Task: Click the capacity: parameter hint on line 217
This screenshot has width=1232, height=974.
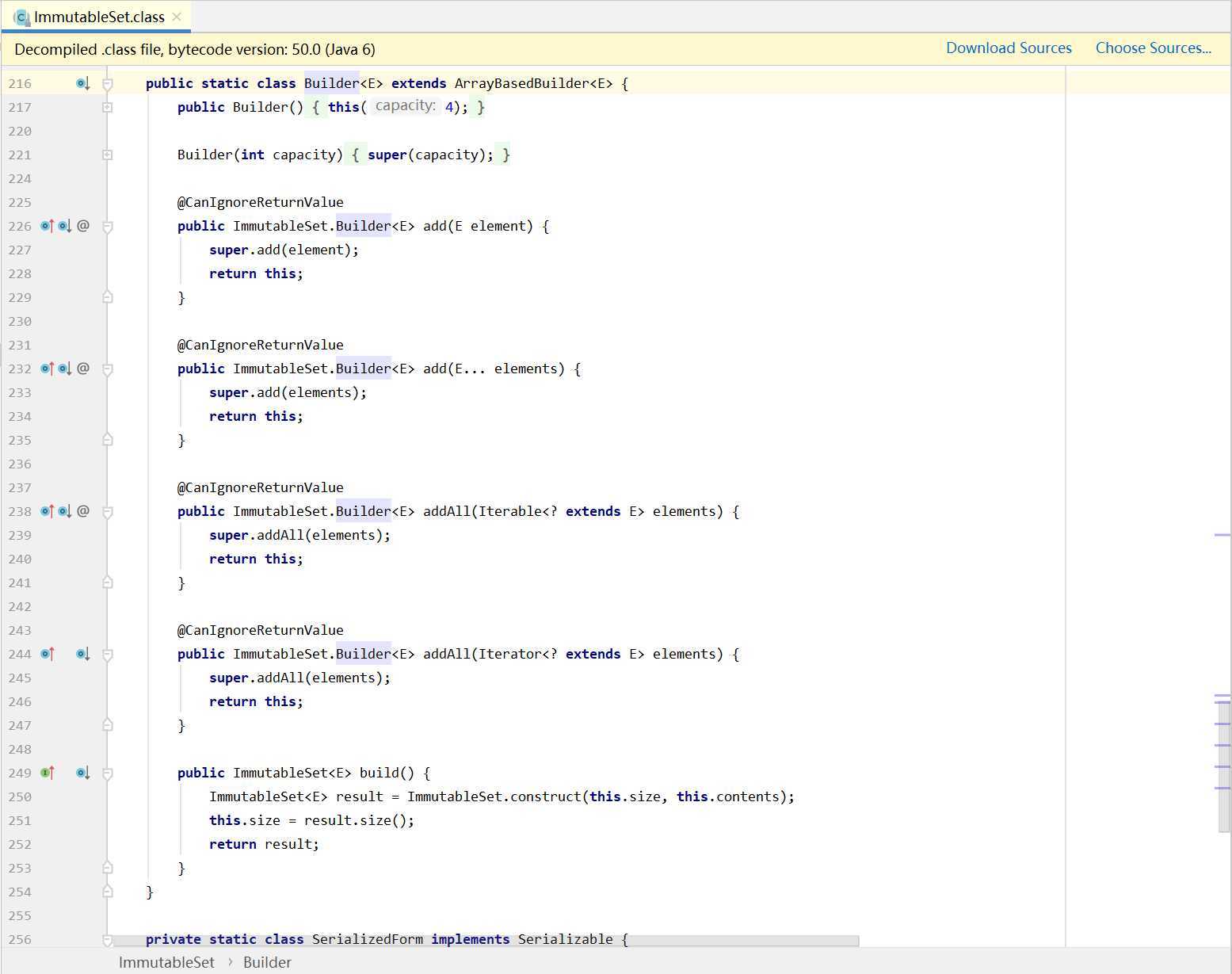Action: 405,106
